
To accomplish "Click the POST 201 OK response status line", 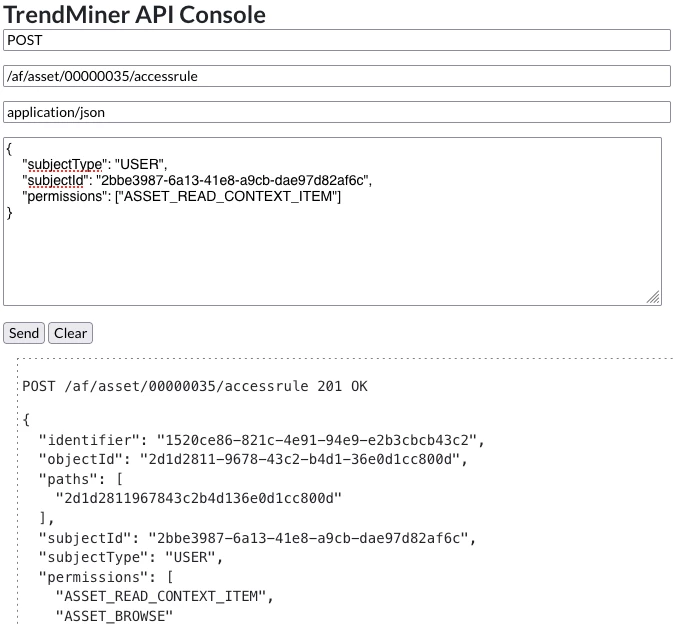I will [195, 386].
